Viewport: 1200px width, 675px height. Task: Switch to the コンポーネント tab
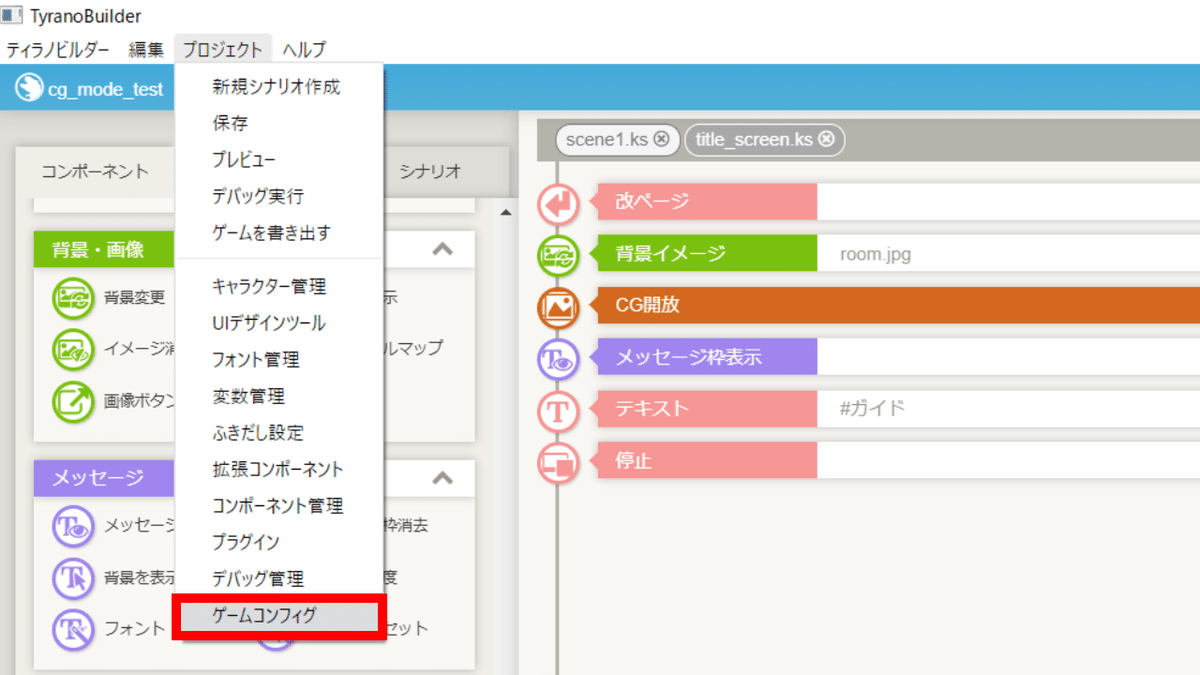(x=95, y=171)
